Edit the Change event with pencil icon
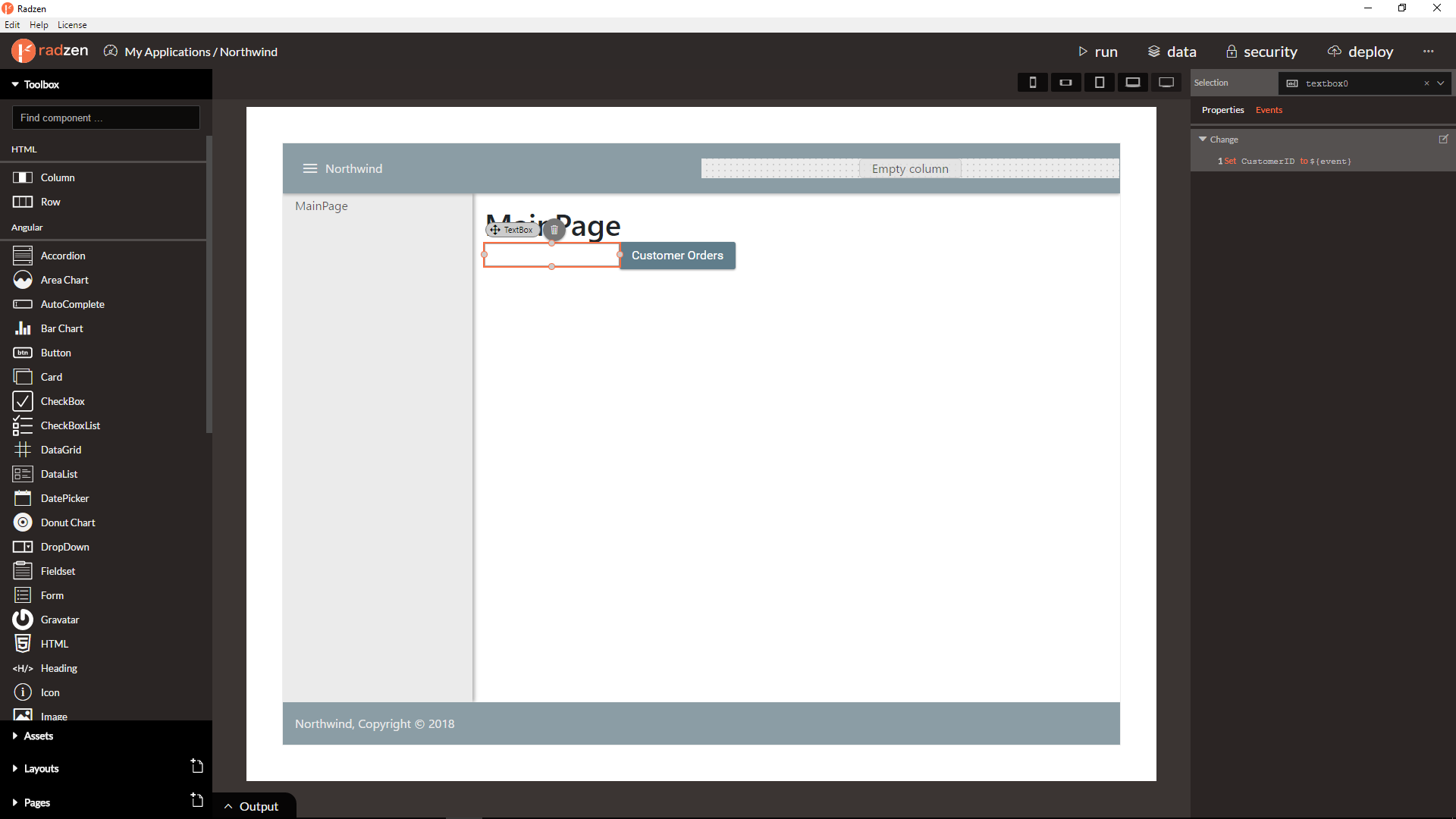This screenshot has width=1456, height=819. coord(1444,139)
